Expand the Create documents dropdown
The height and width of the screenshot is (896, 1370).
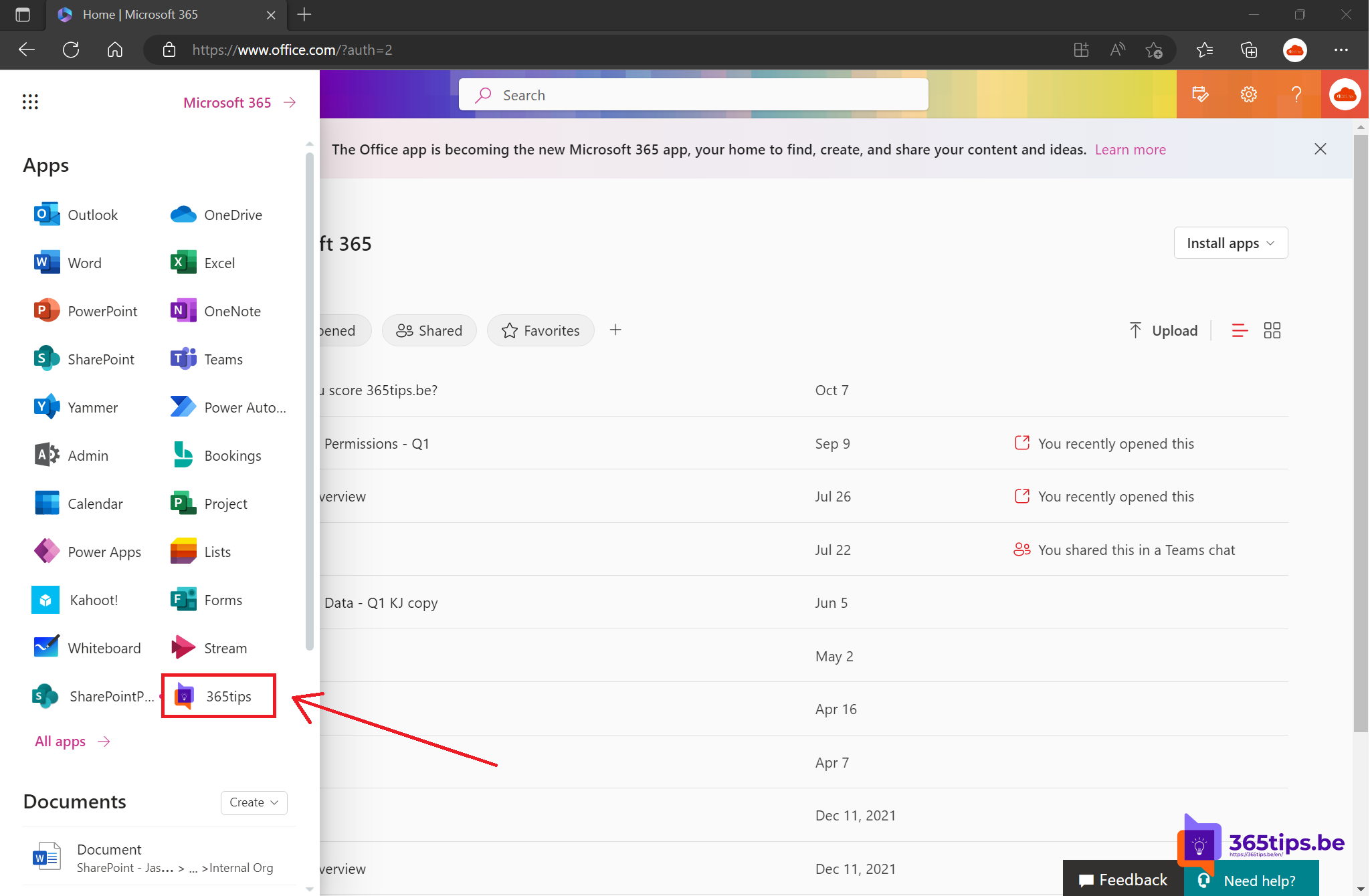coord(253,801)
